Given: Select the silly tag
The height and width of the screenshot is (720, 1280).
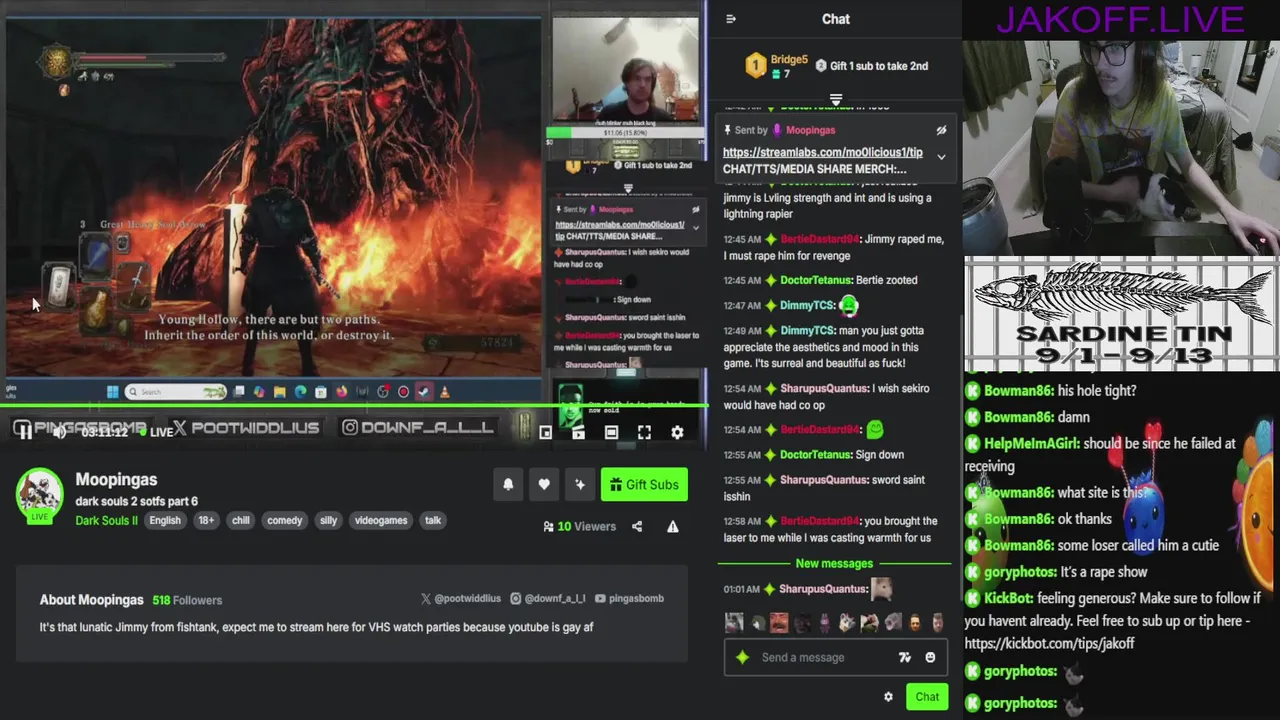Looking at the screenshot, I should point(328,520).
